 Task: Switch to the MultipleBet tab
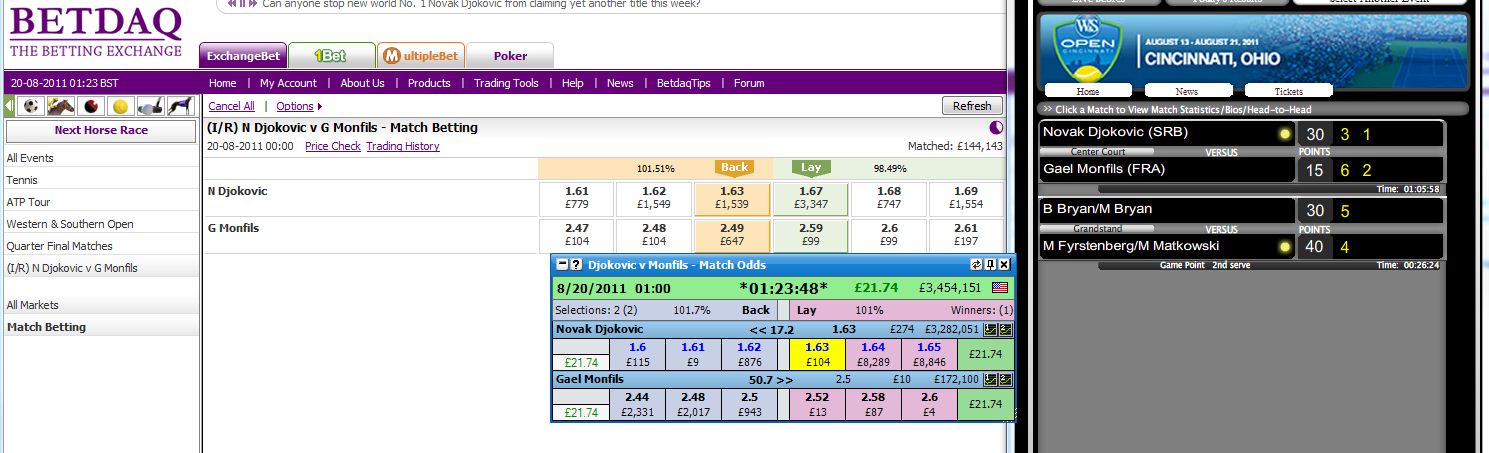420,56
